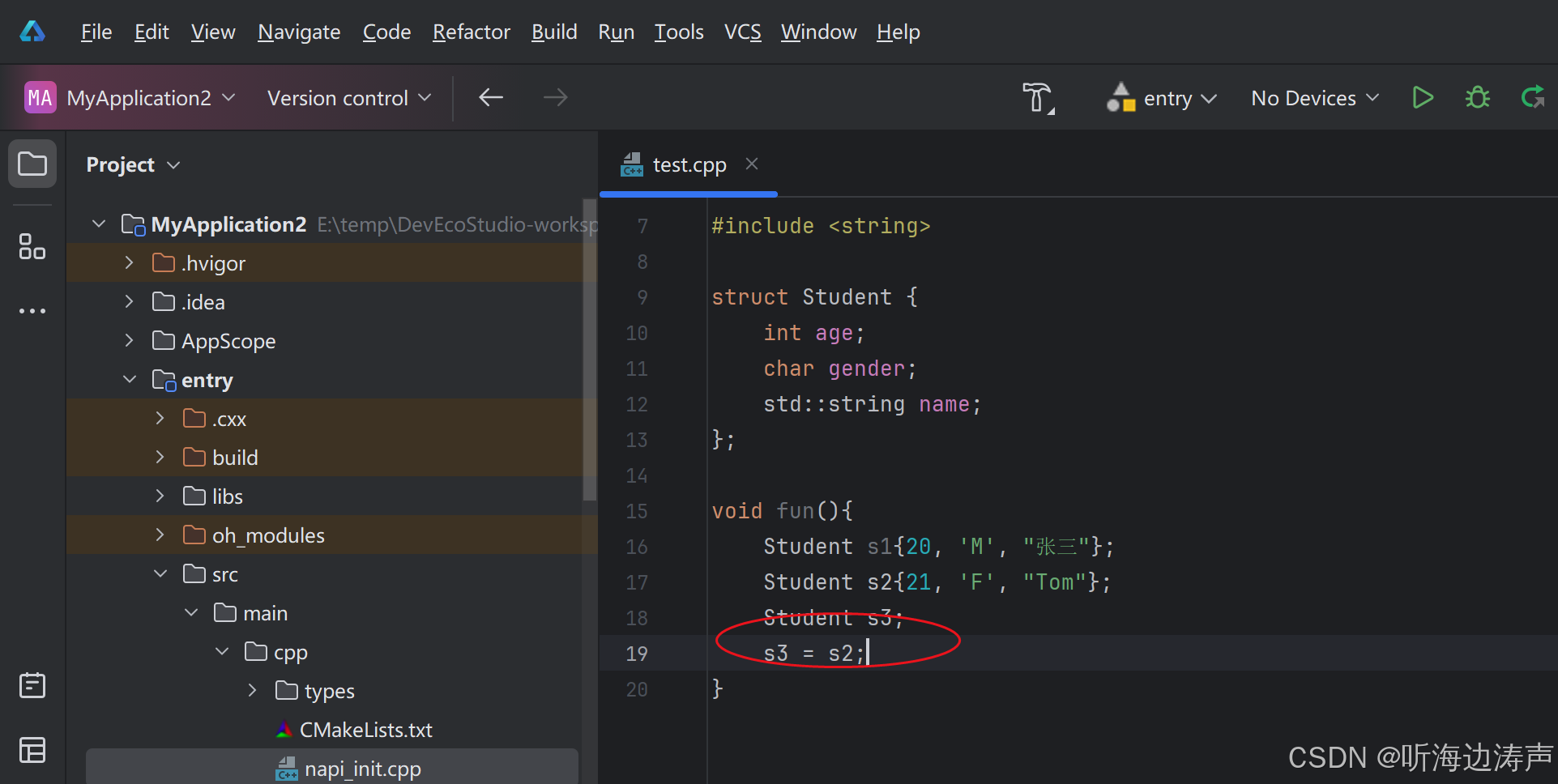Open the MyApplication2 project dropdown
Image resolution: width=1558 pixels, height=784 pixels.
tap(151, 98)
